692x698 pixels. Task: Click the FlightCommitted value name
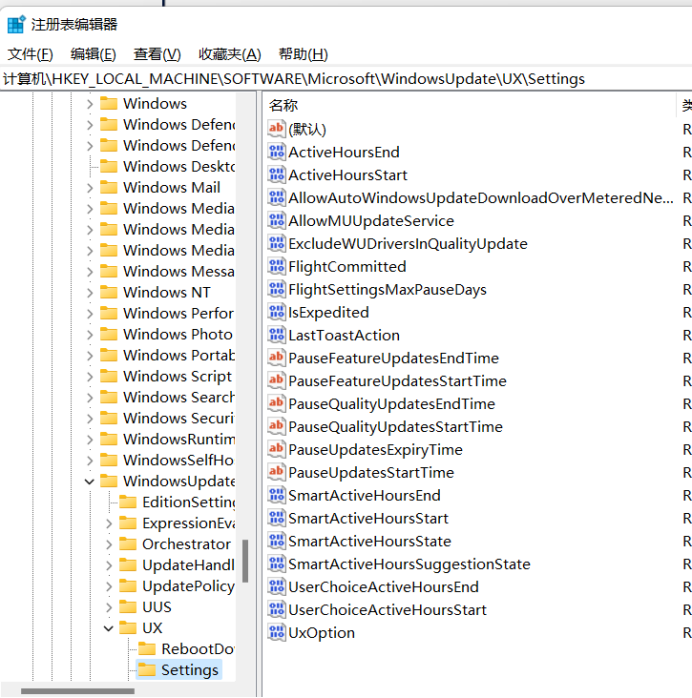347,267
